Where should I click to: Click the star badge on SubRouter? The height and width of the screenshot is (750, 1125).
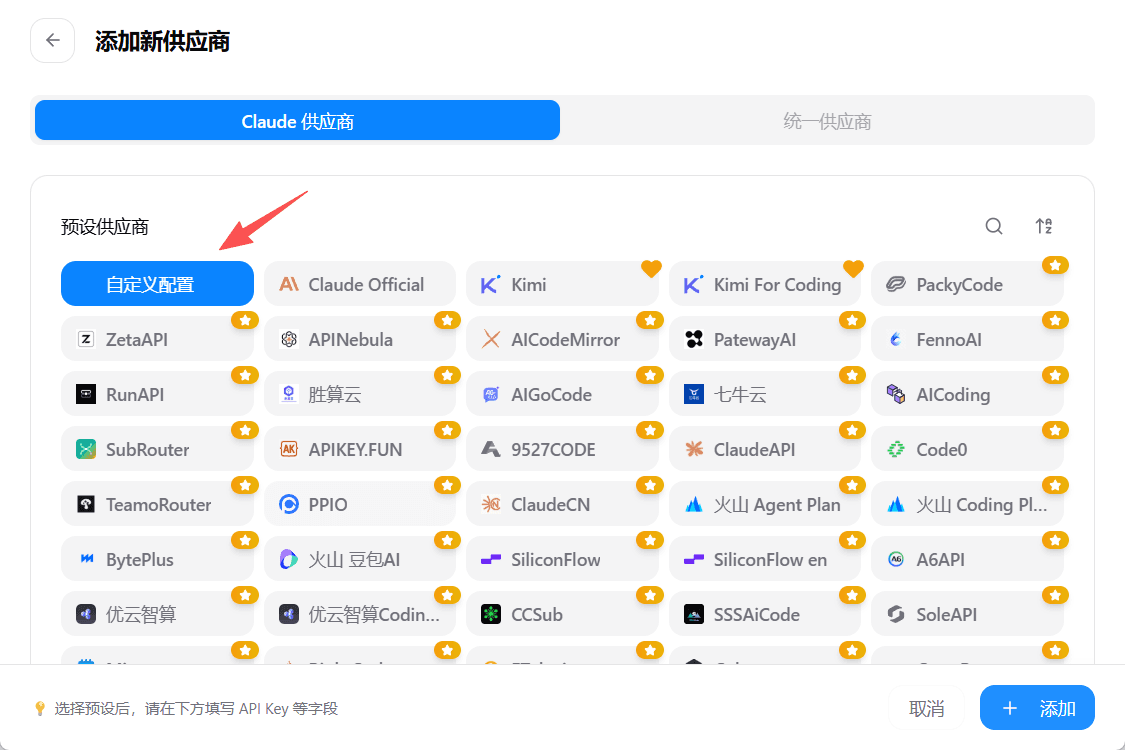[x=245, y=431]
